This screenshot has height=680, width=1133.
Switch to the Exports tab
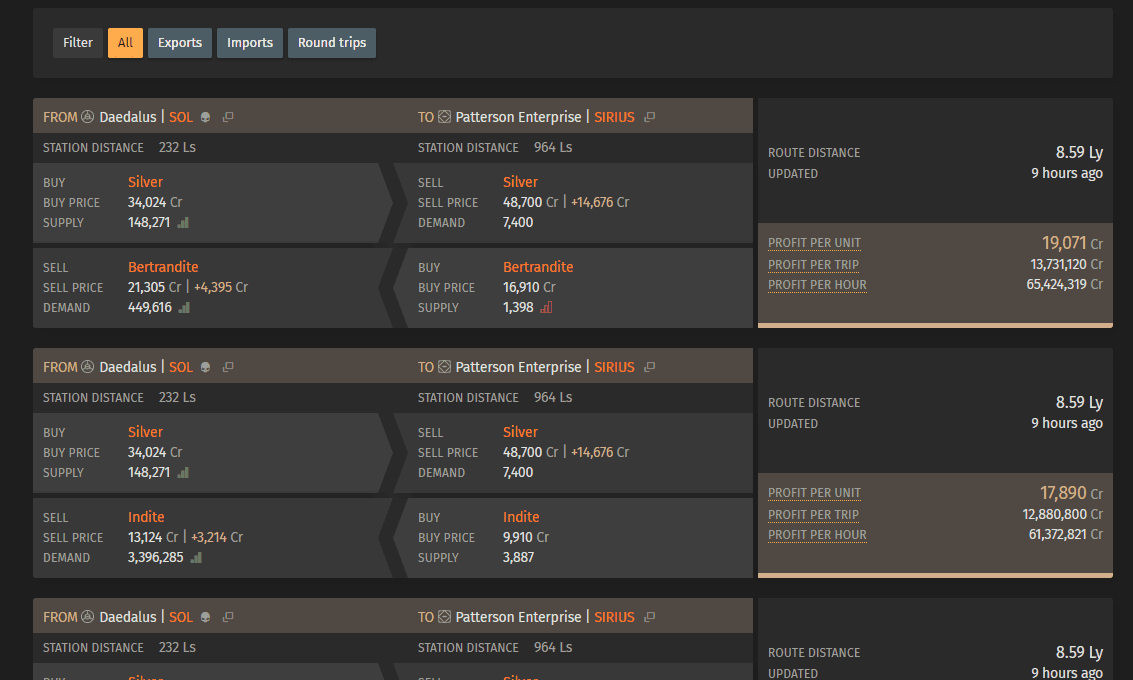180,43
